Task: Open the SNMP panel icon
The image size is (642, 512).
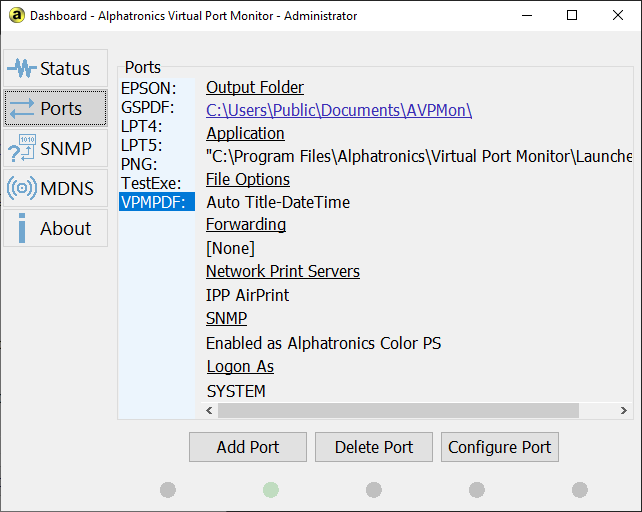Action: pos(21,148)
